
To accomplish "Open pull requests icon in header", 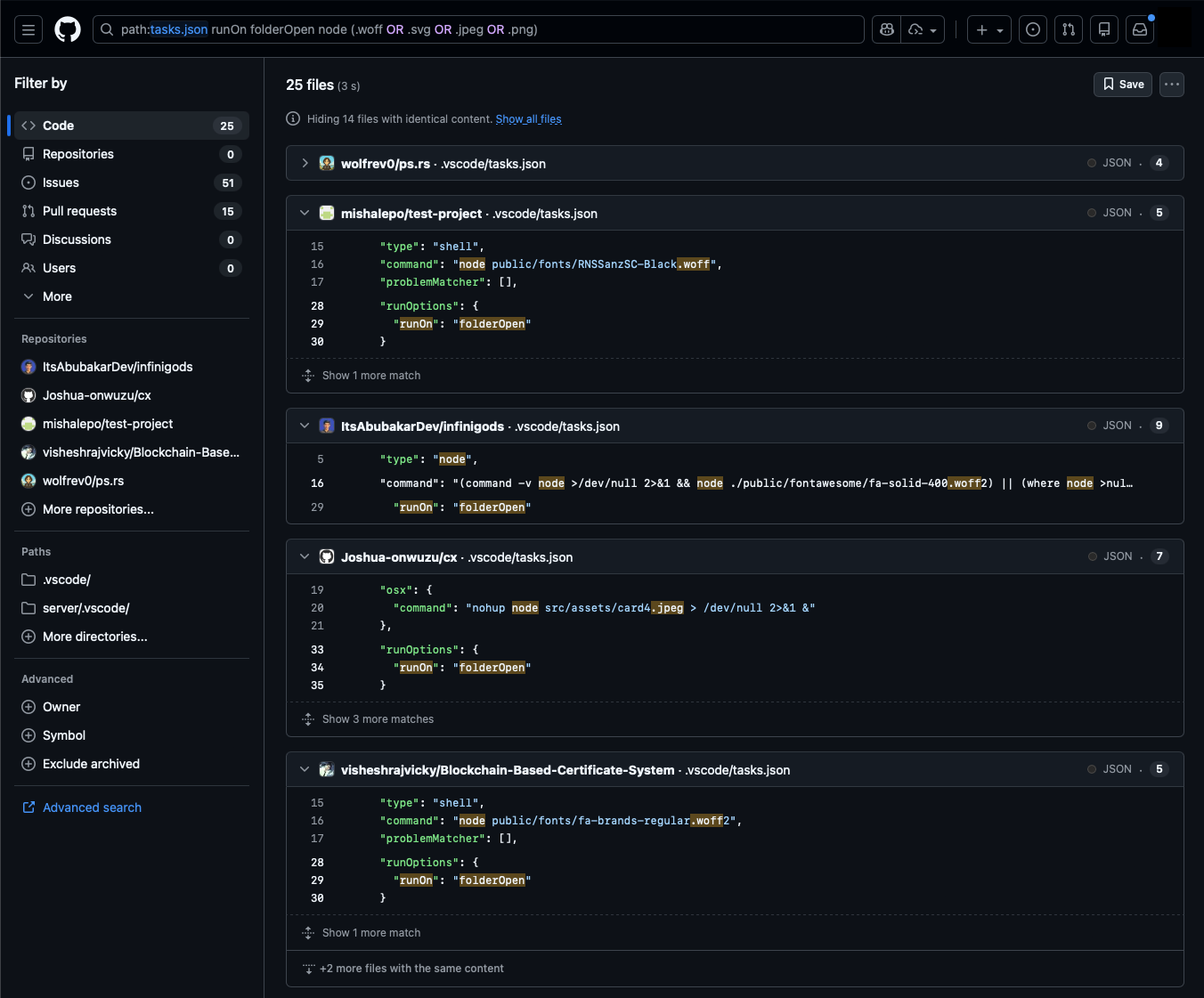I will pyautogui.click(x=1069, y=29).
